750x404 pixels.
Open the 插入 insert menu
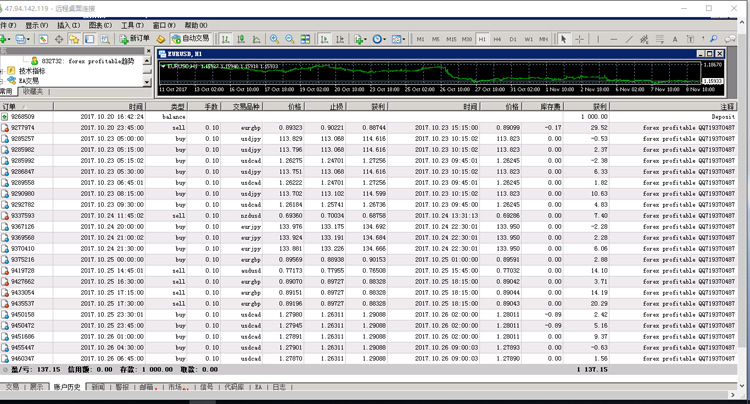point(68,25)
